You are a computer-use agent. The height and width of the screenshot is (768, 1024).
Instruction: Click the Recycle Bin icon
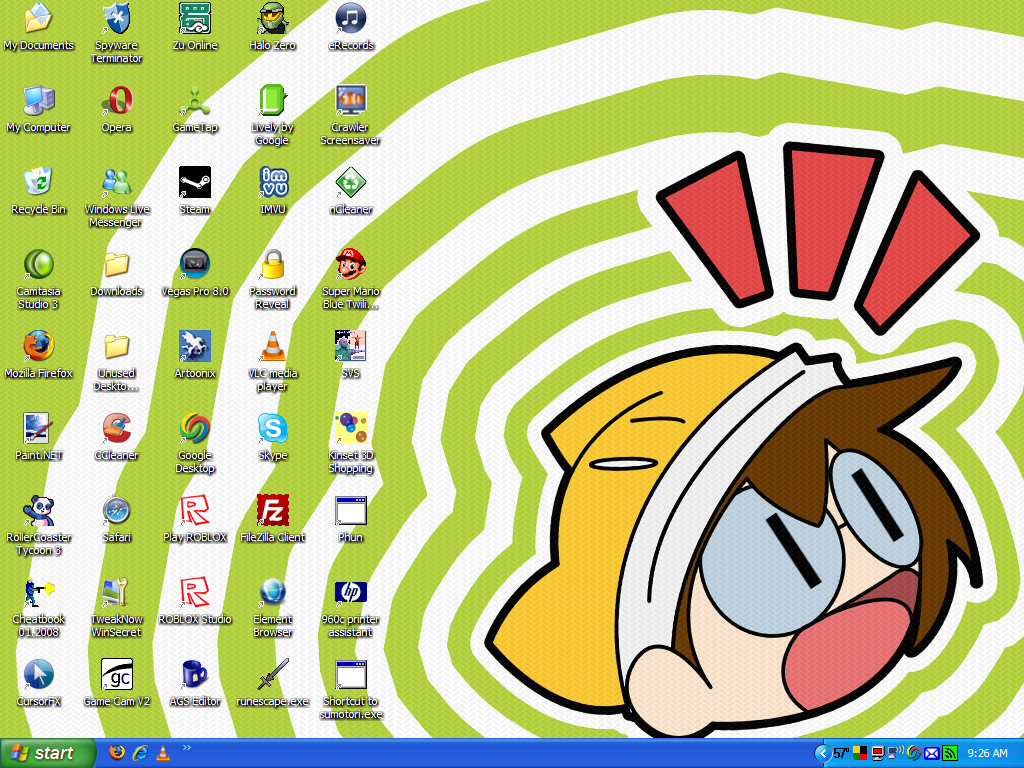click(x=38, y=182)
